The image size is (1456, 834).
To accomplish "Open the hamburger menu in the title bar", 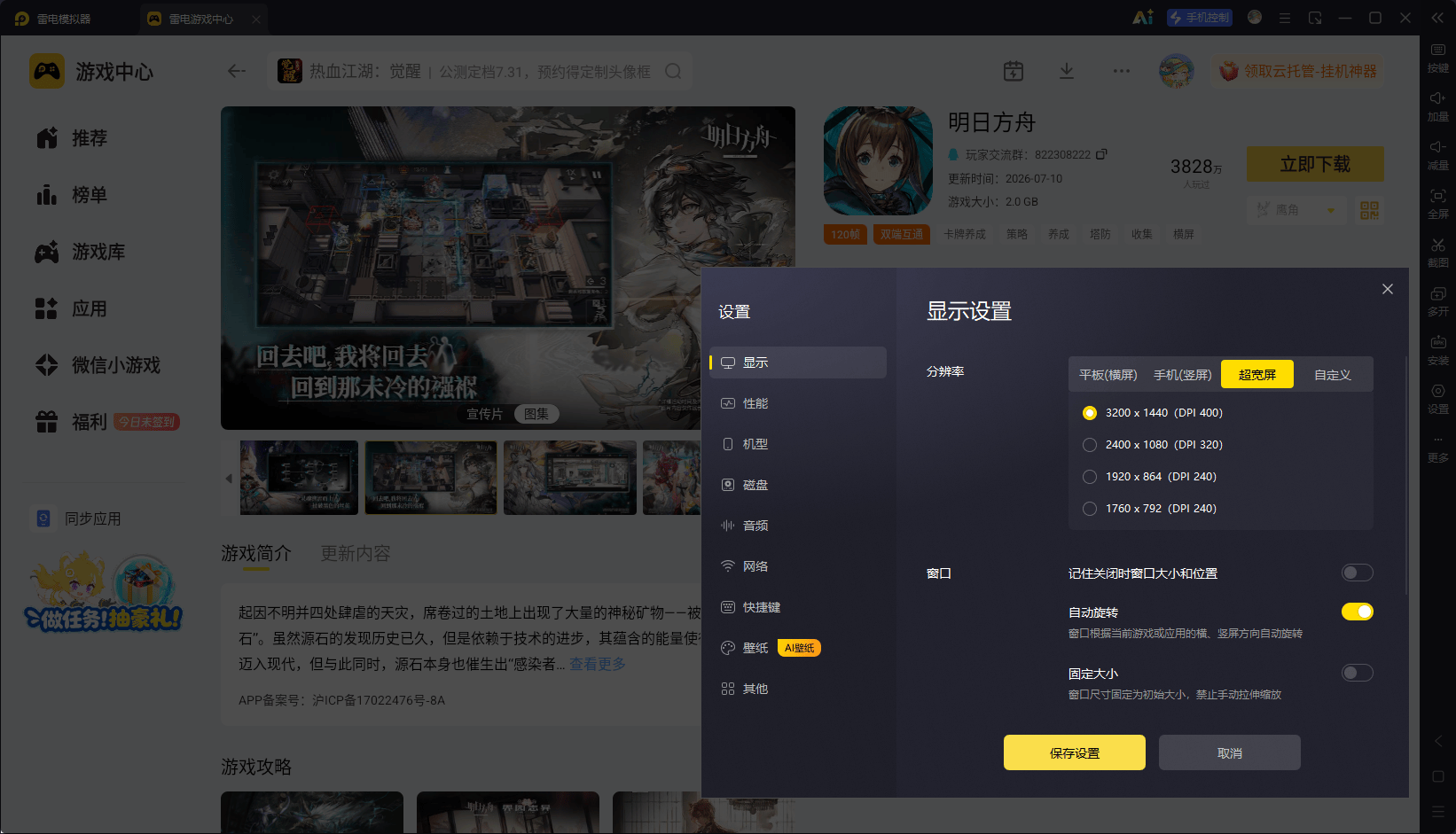I will coord(1284,18).
